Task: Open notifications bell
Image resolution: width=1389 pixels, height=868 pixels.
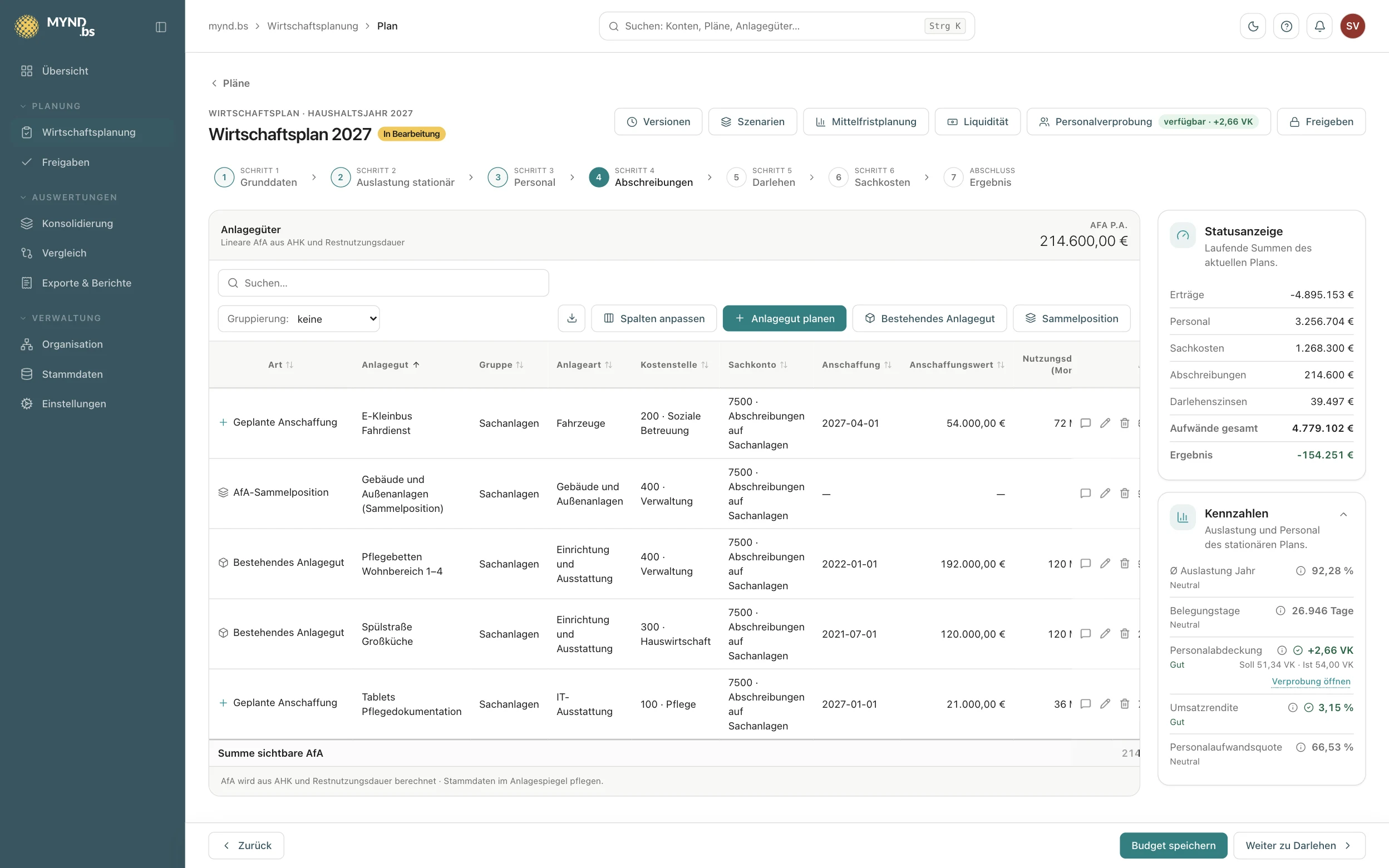Action: [x=1319, y=26]
